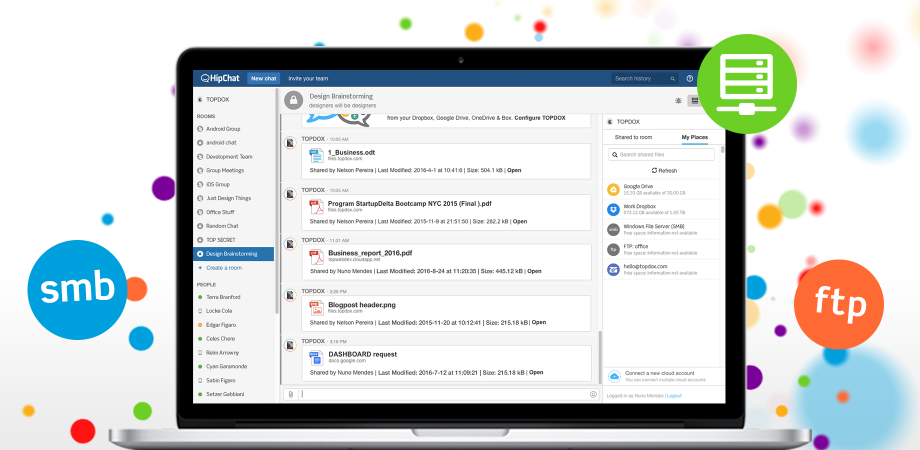920x450 pixels.
Task: Click the My Places panel scrollbar
Action: [x=722, y=150]
